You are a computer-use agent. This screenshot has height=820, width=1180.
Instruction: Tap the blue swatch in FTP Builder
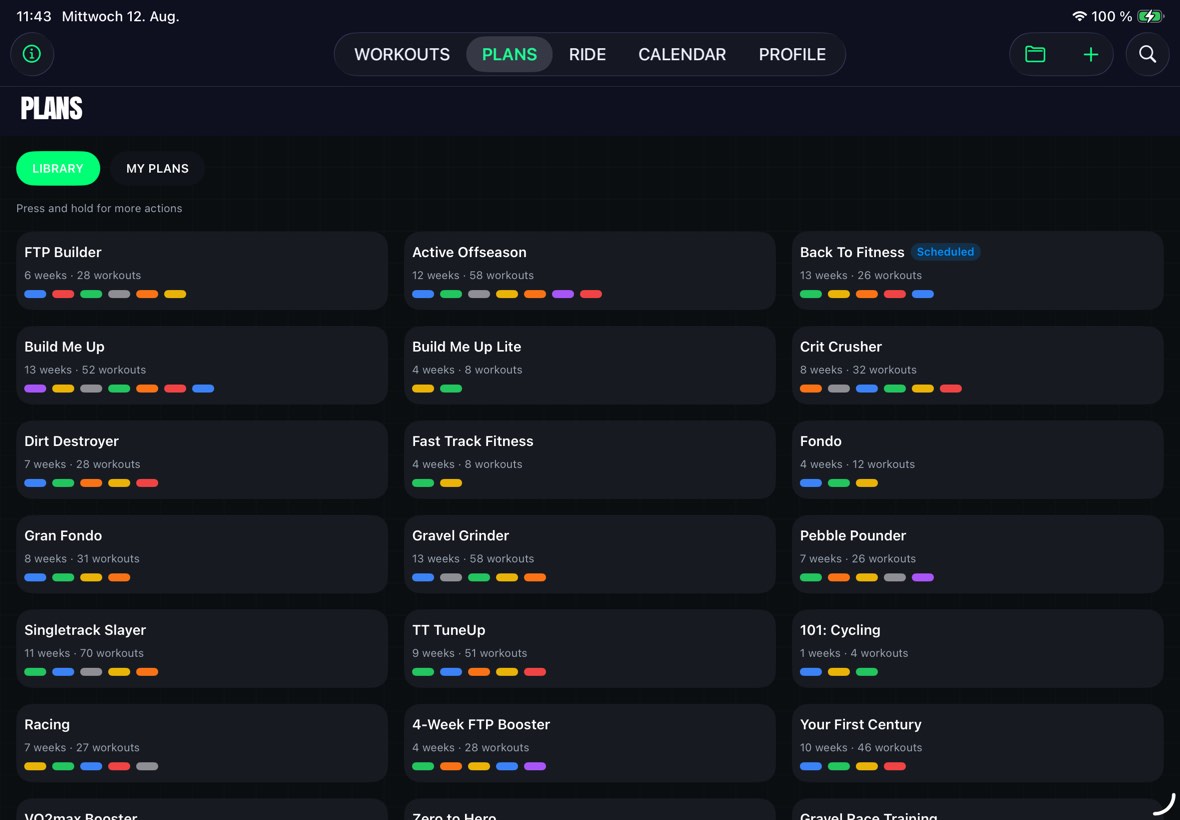(35, 294)
